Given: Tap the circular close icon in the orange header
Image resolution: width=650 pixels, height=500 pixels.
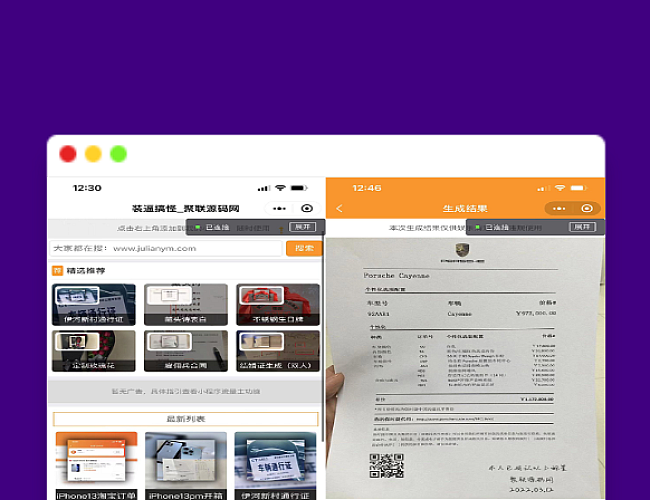Looking at the screenshot, I should [587, 209].
